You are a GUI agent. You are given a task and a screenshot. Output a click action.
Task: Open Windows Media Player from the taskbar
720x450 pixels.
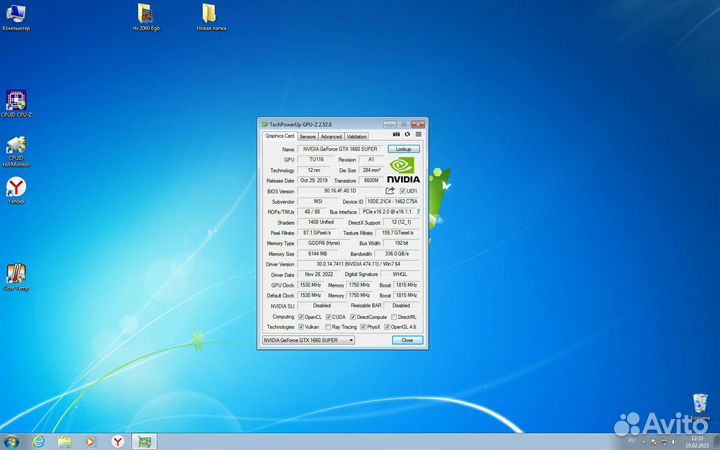click(90, 442)
